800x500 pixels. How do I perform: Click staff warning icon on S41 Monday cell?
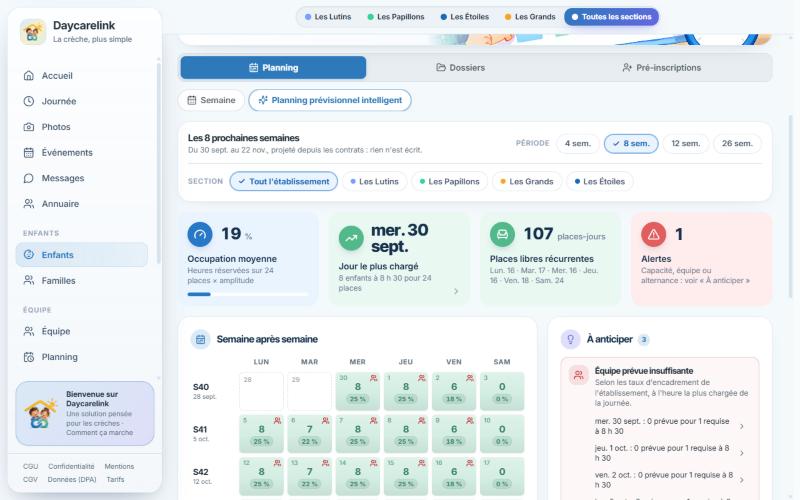tap(277, 420)
